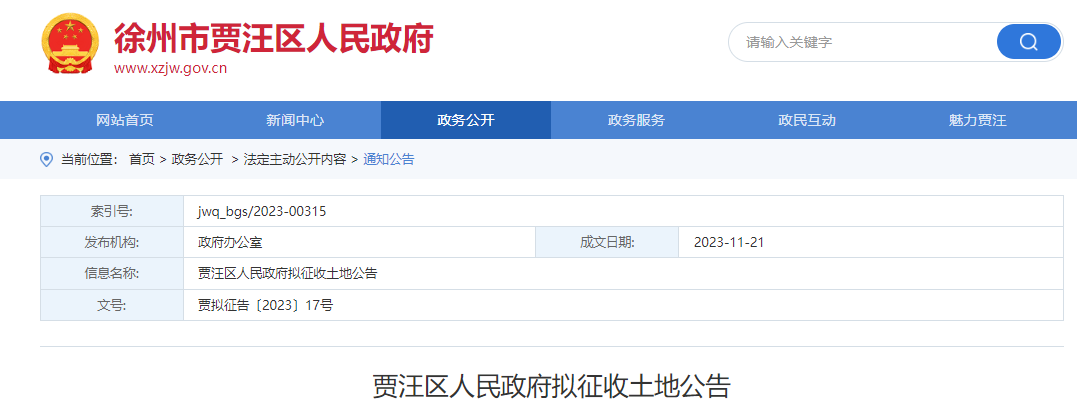Click the 信息名称 label cell
The image size is (1077, 411).
pos(112,274)
